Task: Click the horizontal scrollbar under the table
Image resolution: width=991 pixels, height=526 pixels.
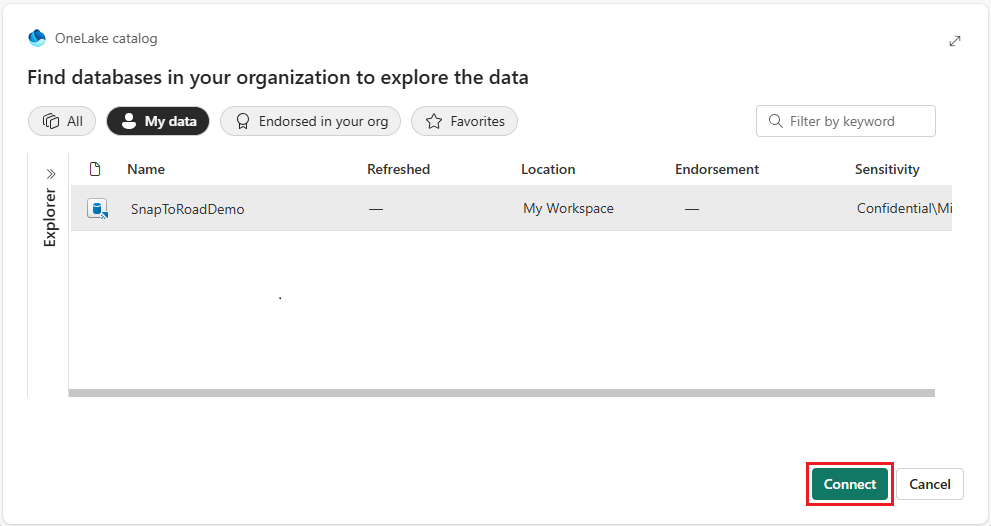Action: point(501,393)
